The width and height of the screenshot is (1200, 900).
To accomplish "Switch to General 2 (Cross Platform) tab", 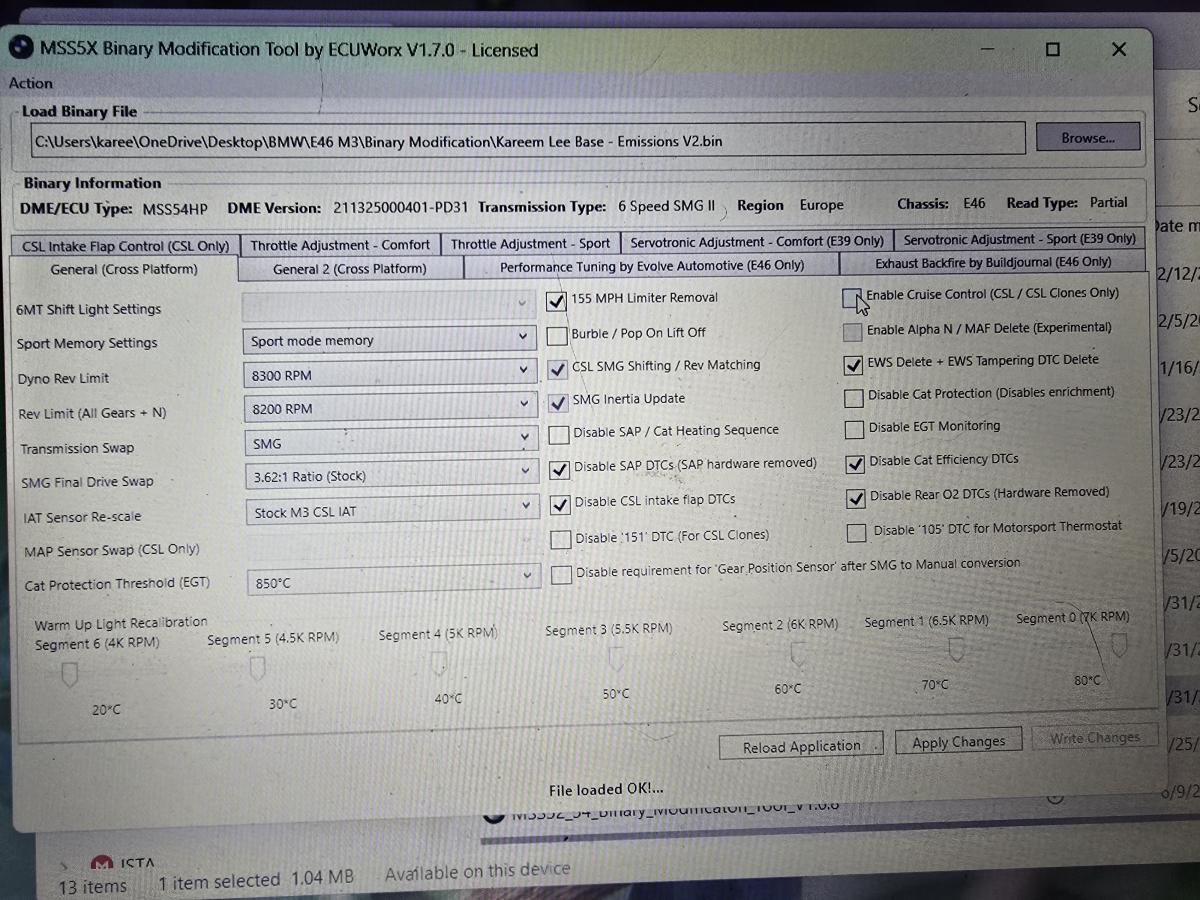I will (x=350, y=268).
